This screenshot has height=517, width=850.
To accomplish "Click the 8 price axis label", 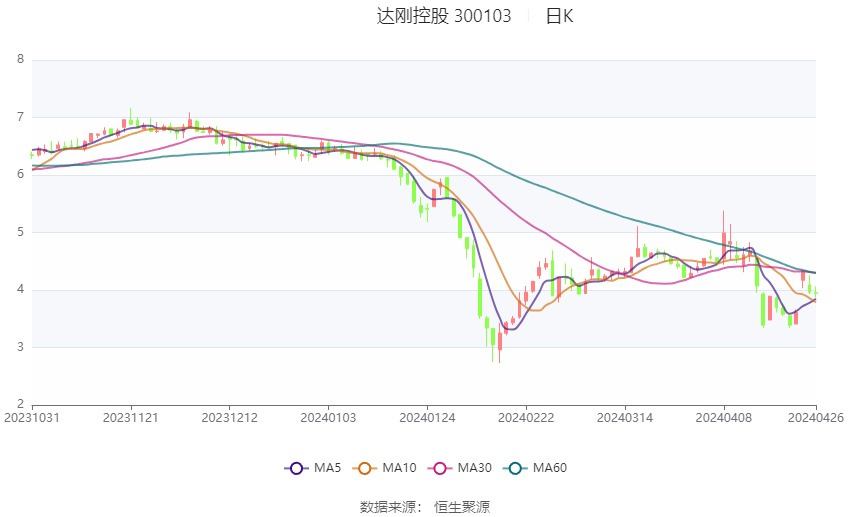I will [20, 59].
